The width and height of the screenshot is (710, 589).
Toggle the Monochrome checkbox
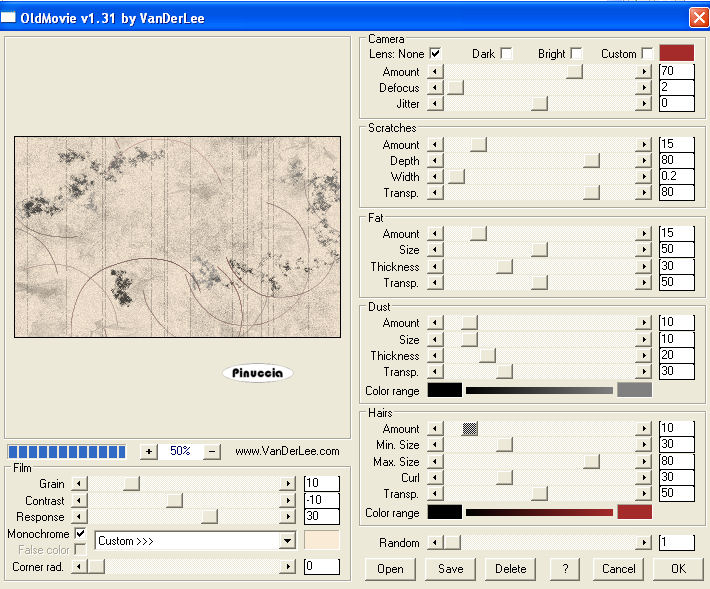[x=80, y=534]
